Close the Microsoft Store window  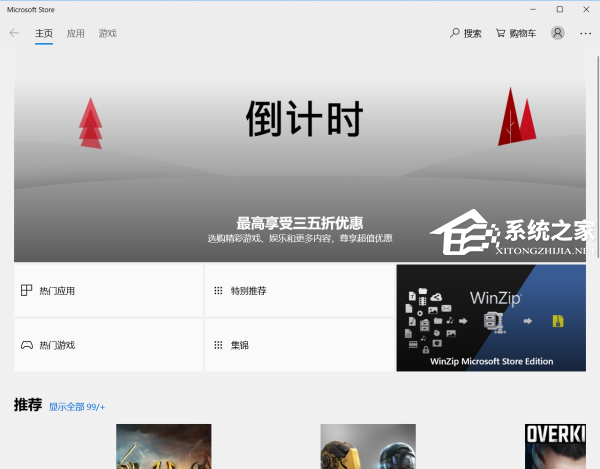pyautogui.click(x=586, y=10)
